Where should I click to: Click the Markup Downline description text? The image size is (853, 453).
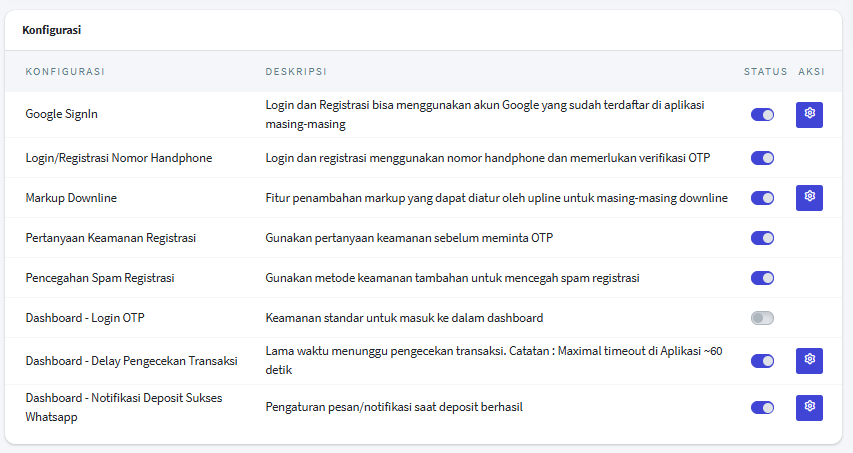(496, 198)
